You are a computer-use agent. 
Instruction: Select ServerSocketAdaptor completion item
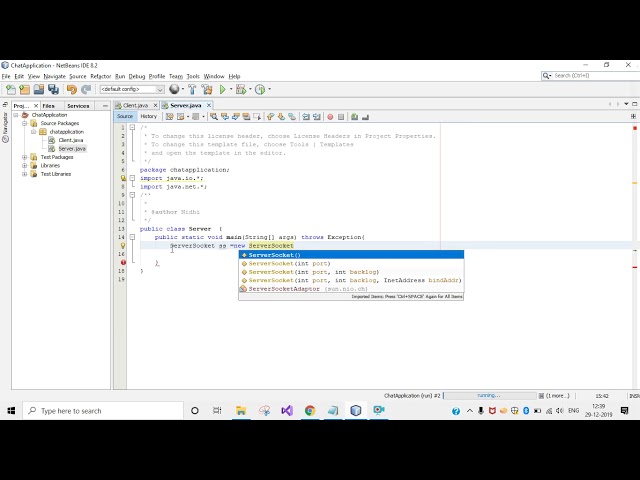pyautogui.click(x=351, y=289)
